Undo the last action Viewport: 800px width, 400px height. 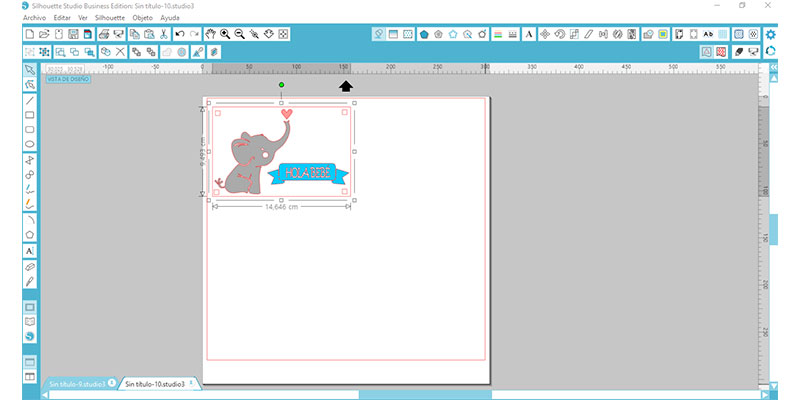[x=180, y=34]
